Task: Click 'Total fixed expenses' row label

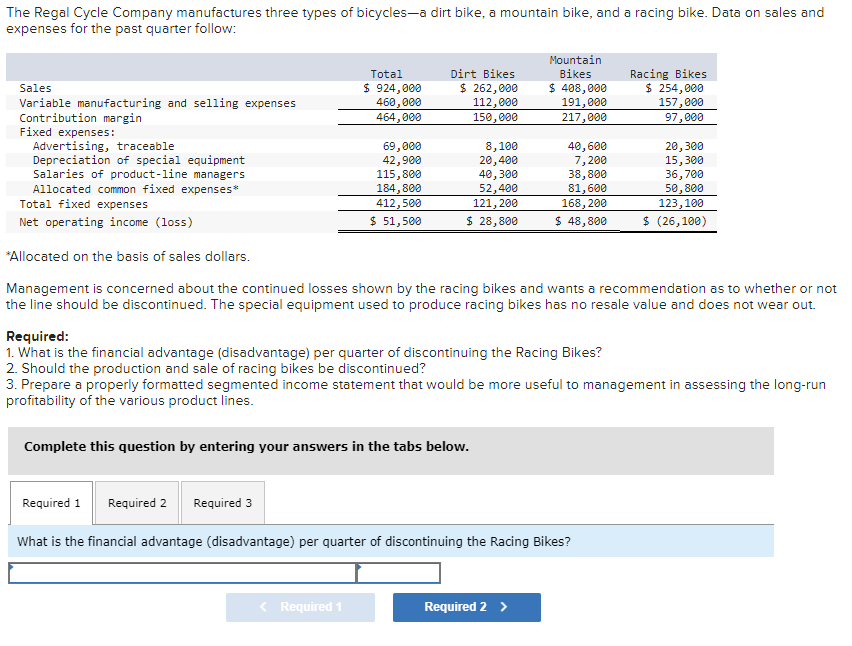Action: [84, 204]
